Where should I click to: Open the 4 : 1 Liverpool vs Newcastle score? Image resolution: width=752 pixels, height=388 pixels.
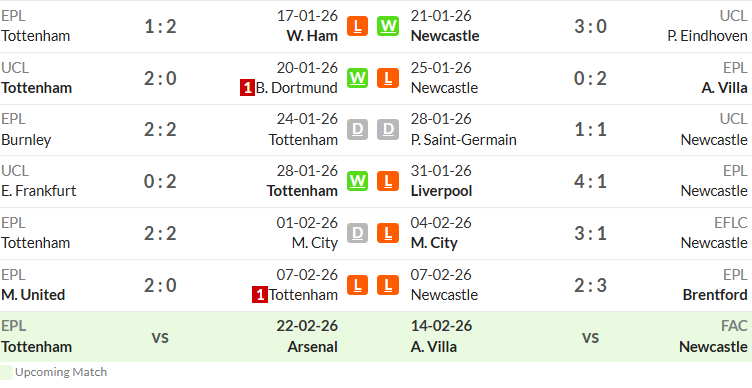(x=590, y=182)
